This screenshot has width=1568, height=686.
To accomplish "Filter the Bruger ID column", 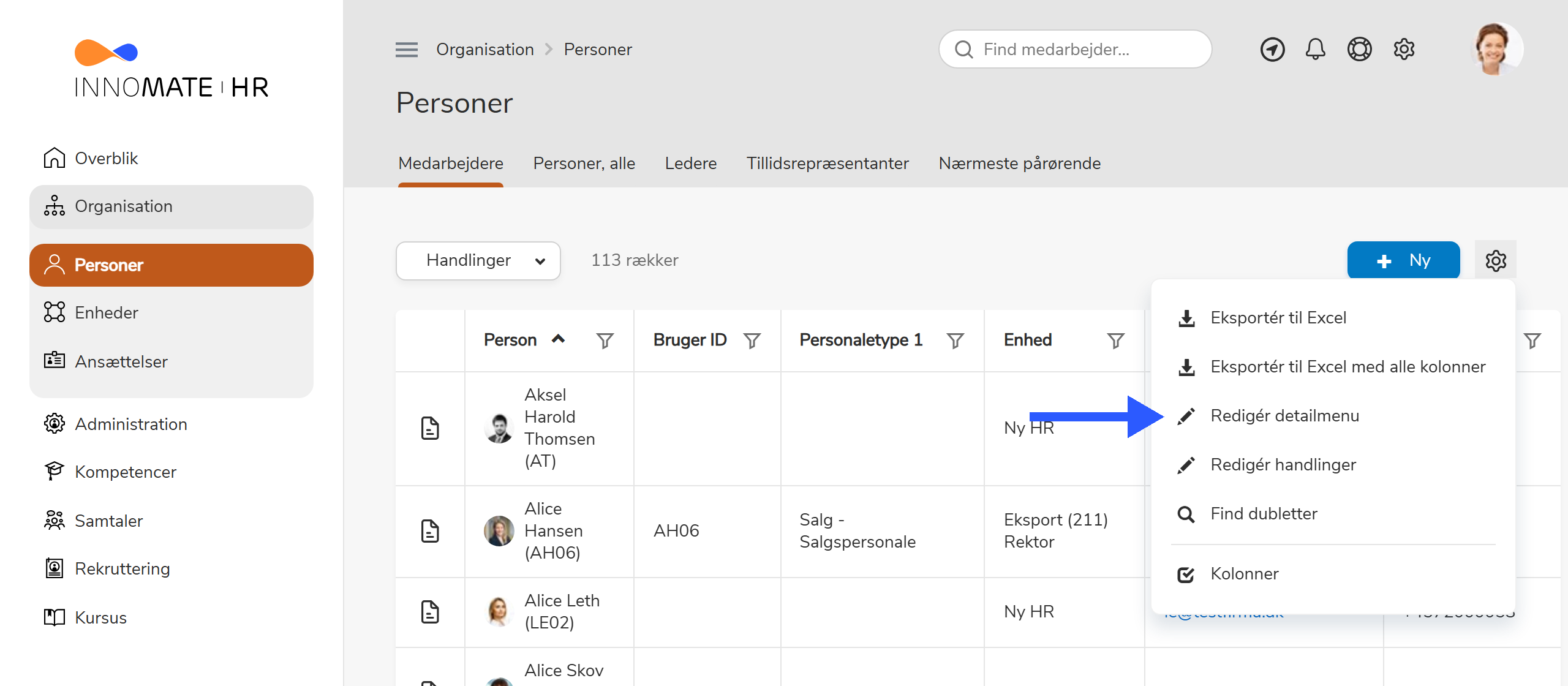I will (x=752, y=341).
